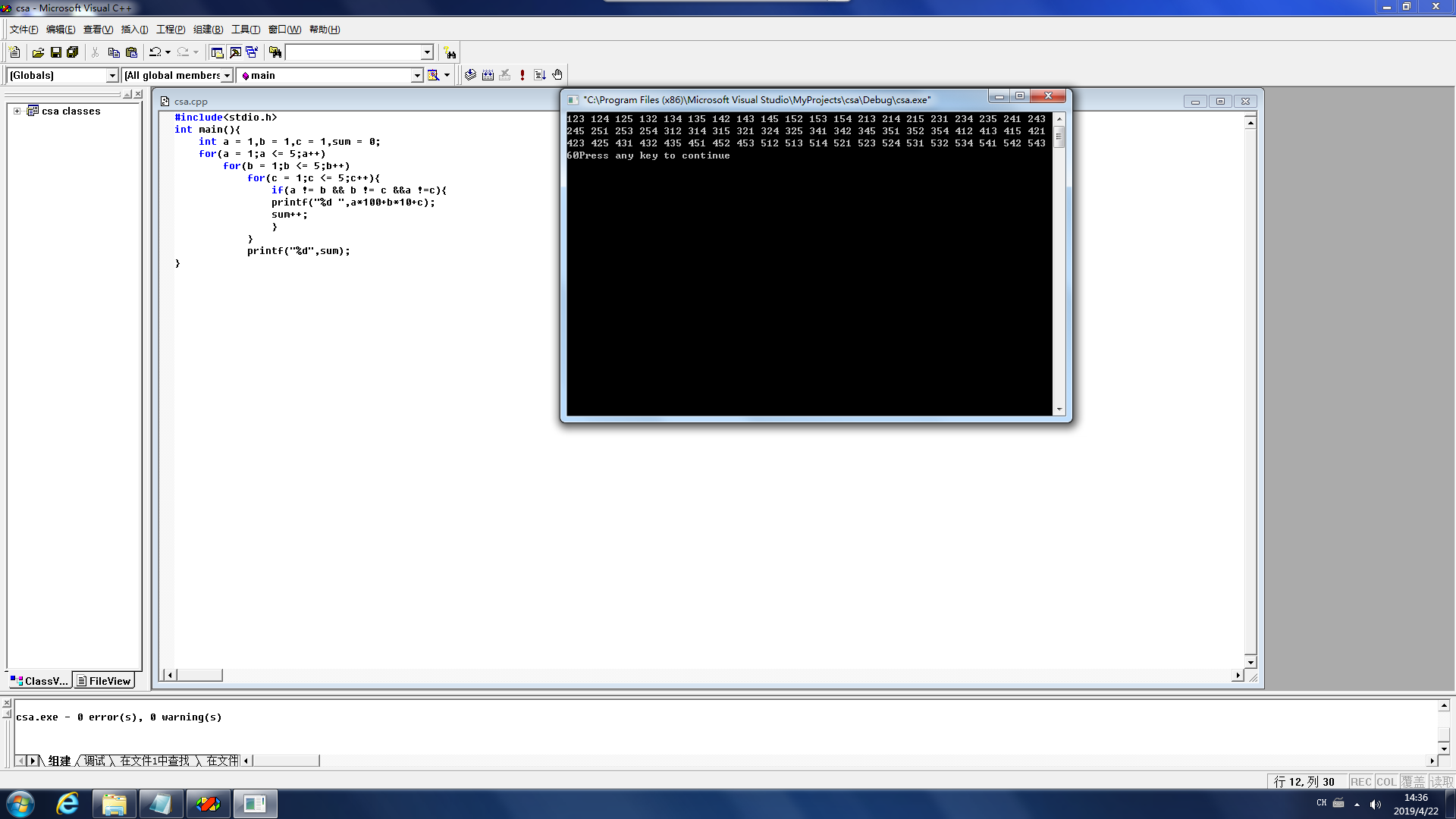Click the Save All icon
The width and height of the screenshot is (1456, 819).
coord(73,52)
